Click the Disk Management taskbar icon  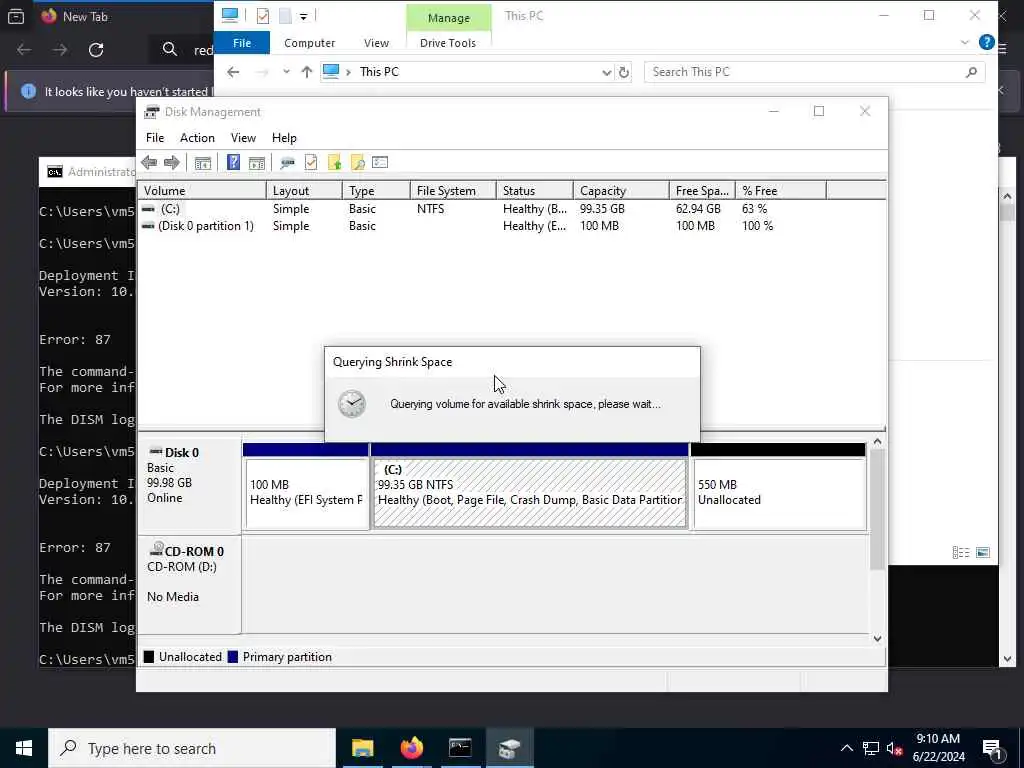(x=509, y=748)
